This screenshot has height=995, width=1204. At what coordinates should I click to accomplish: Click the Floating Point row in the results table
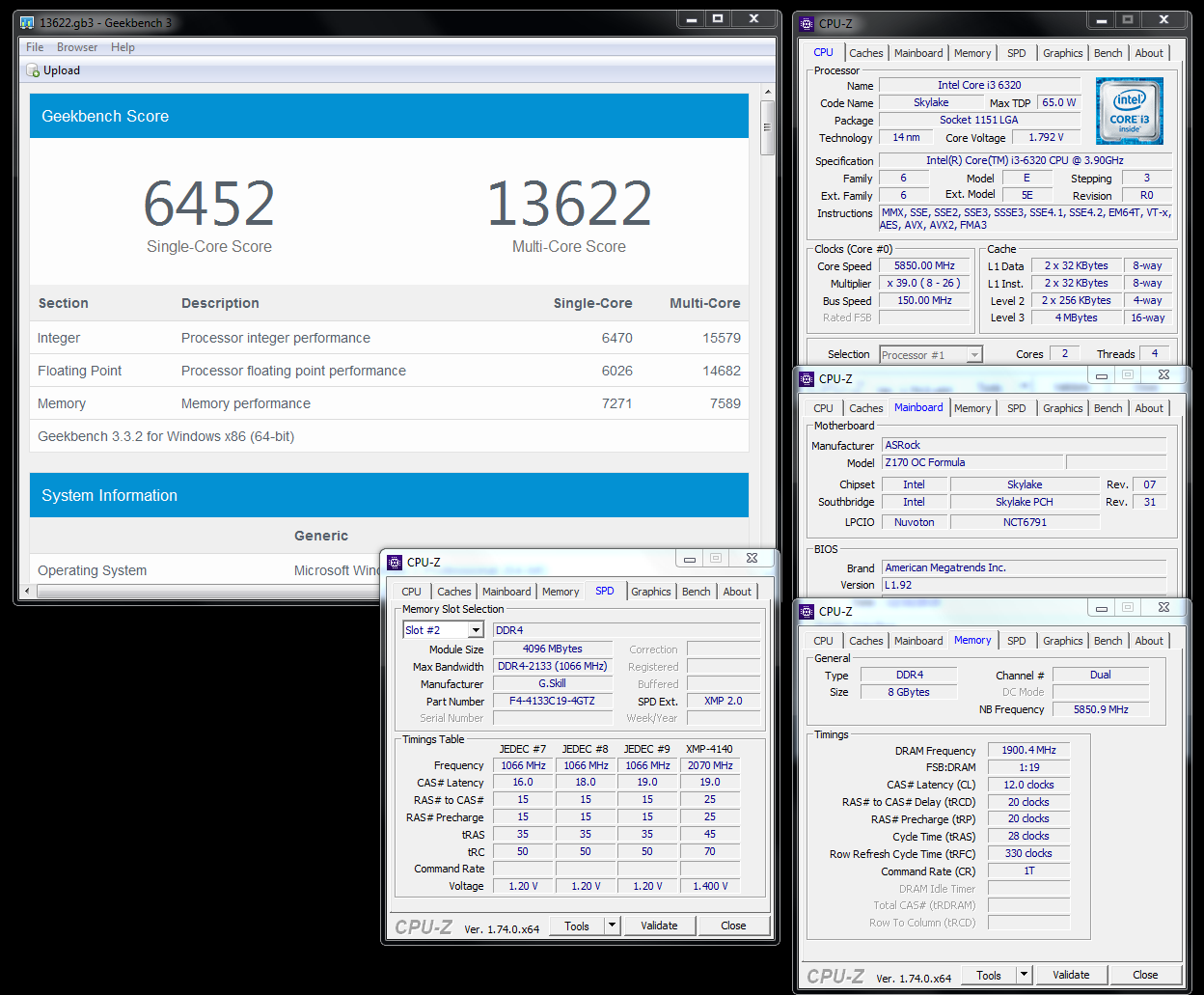click(x=389, y=371)
